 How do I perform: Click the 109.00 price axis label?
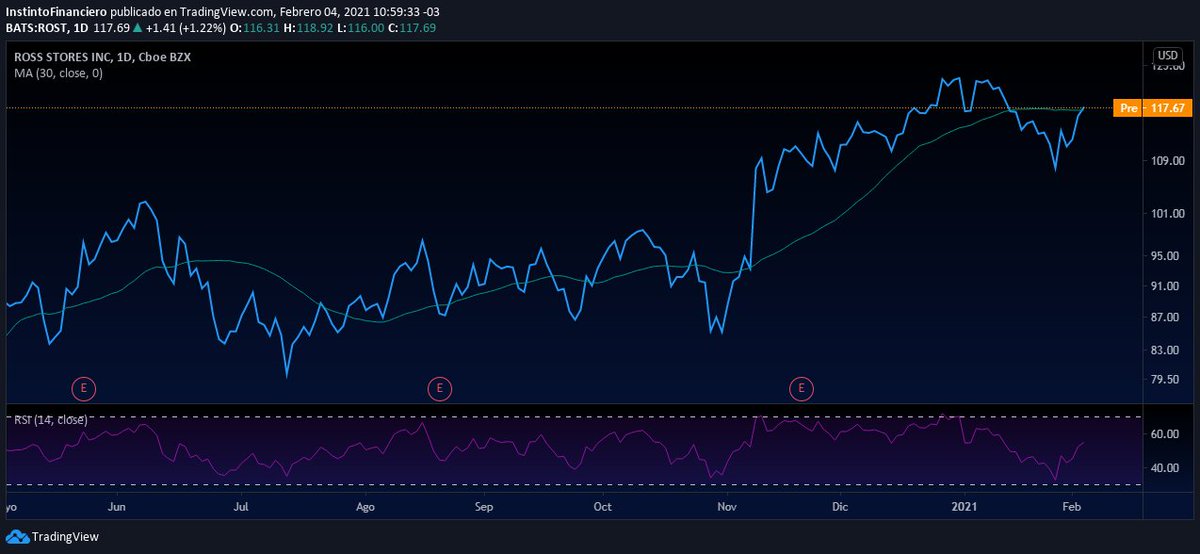pos(1167,161)
